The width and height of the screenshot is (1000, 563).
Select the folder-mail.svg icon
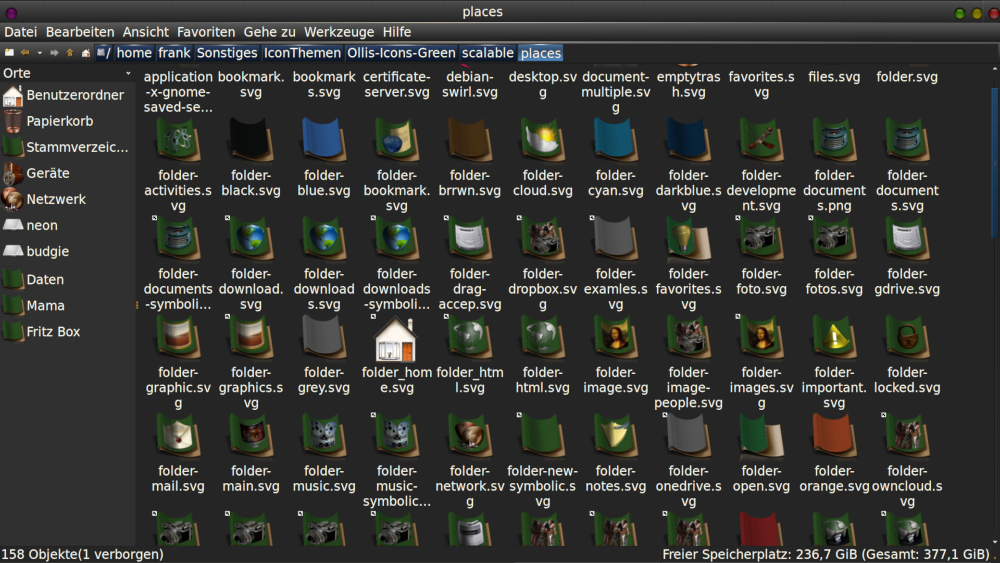pos(178,437)
